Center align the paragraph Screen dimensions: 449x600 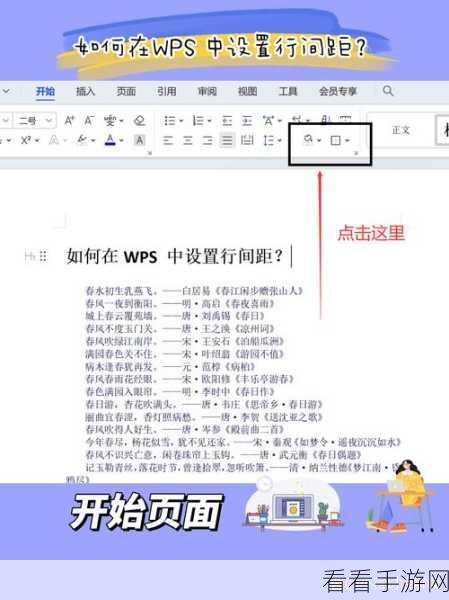coord(188,140)
